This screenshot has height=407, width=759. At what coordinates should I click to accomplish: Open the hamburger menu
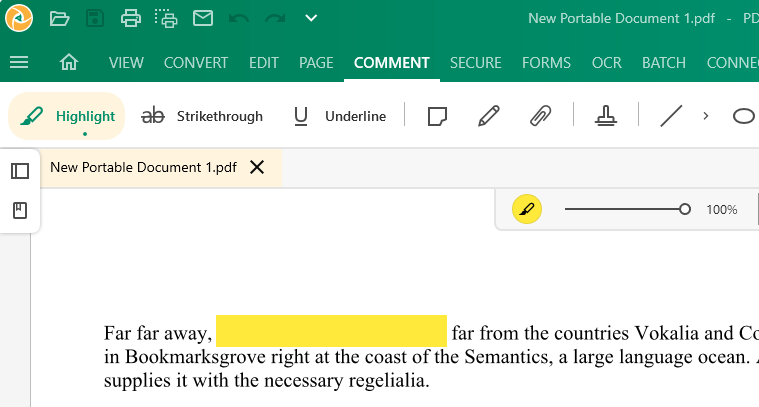click(19, 62)
